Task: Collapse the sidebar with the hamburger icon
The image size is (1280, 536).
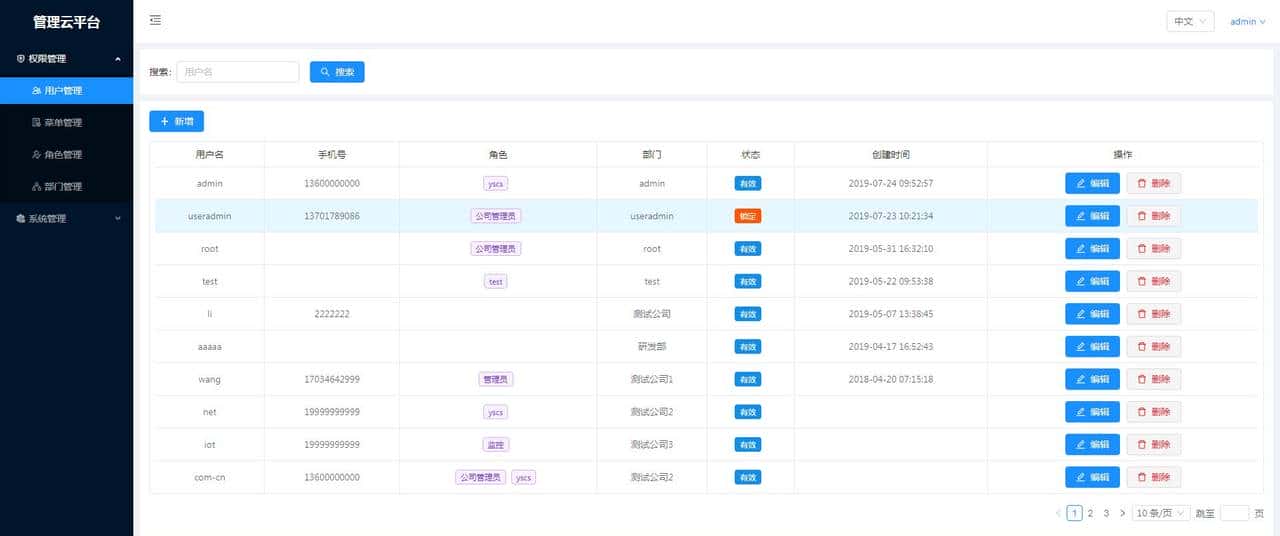Action: click(155, 20)
